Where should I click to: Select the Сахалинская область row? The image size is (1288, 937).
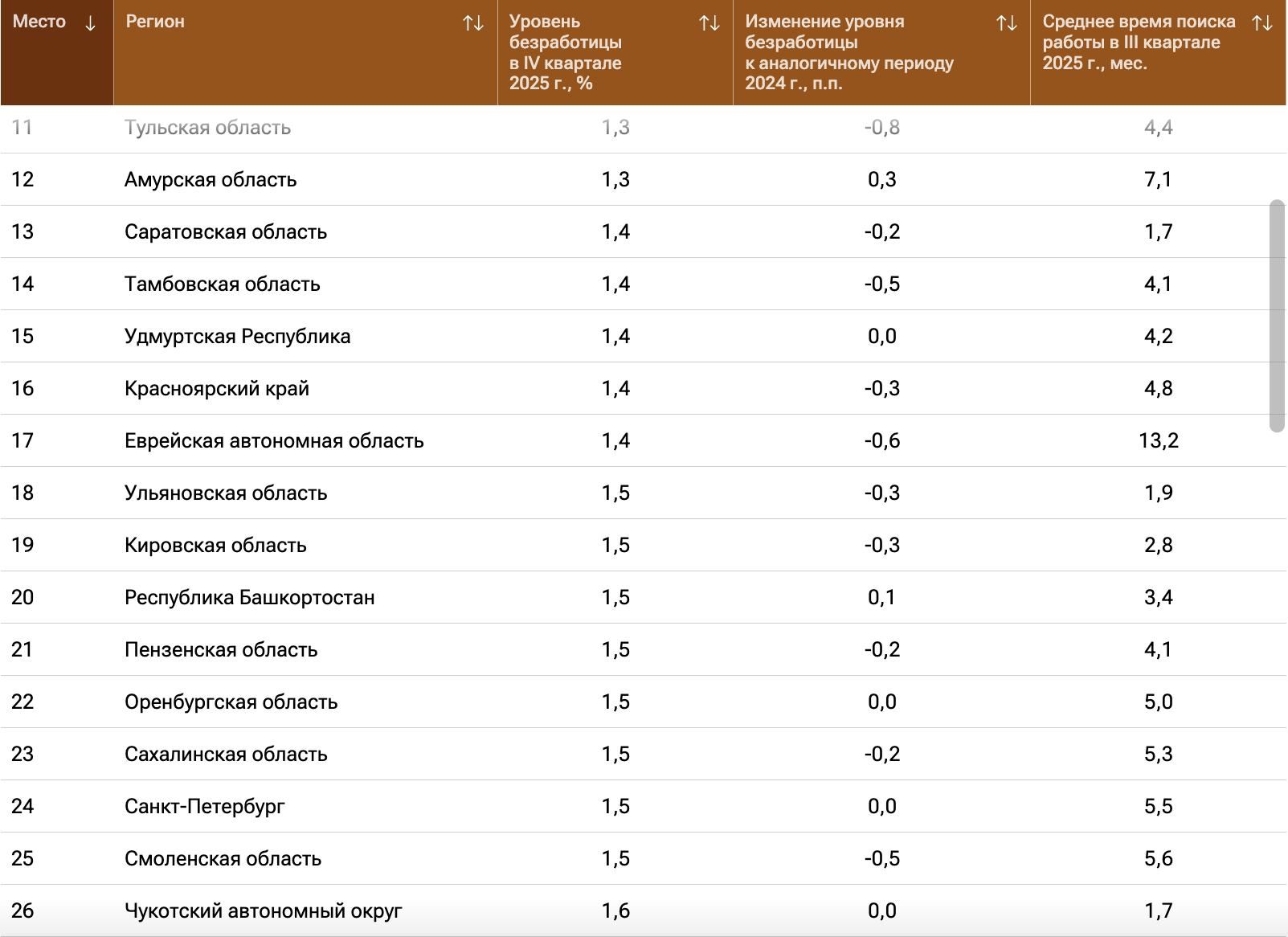226,755
